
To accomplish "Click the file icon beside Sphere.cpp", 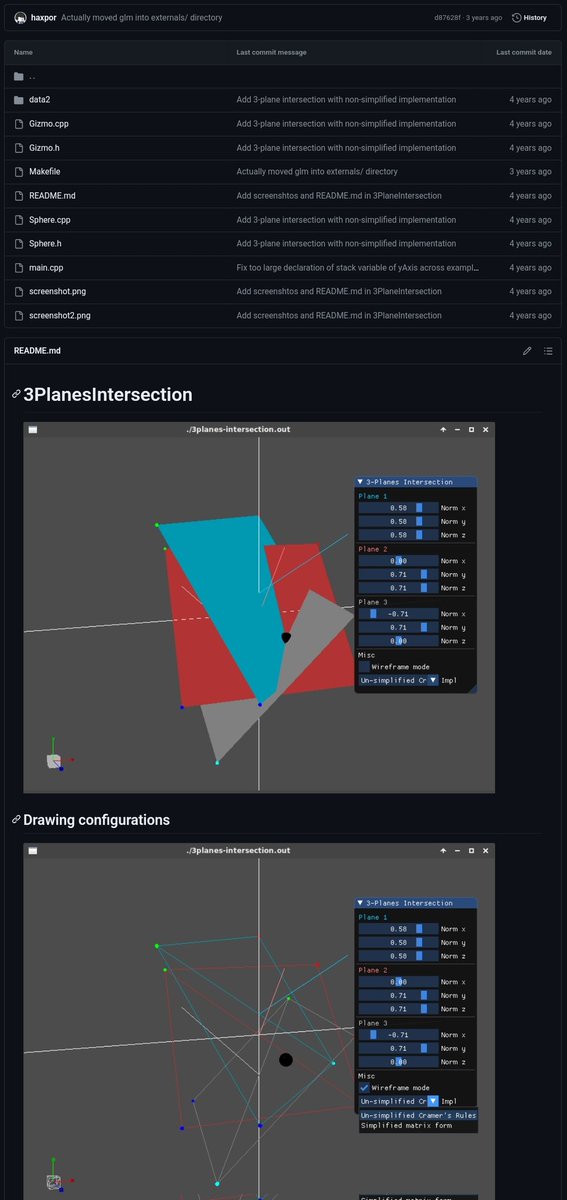I will pos(19,220).
